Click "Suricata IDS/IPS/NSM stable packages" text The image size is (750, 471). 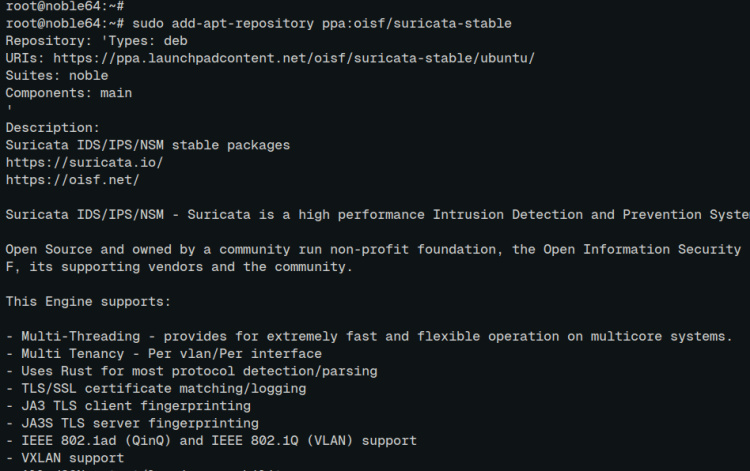[147, 145]
